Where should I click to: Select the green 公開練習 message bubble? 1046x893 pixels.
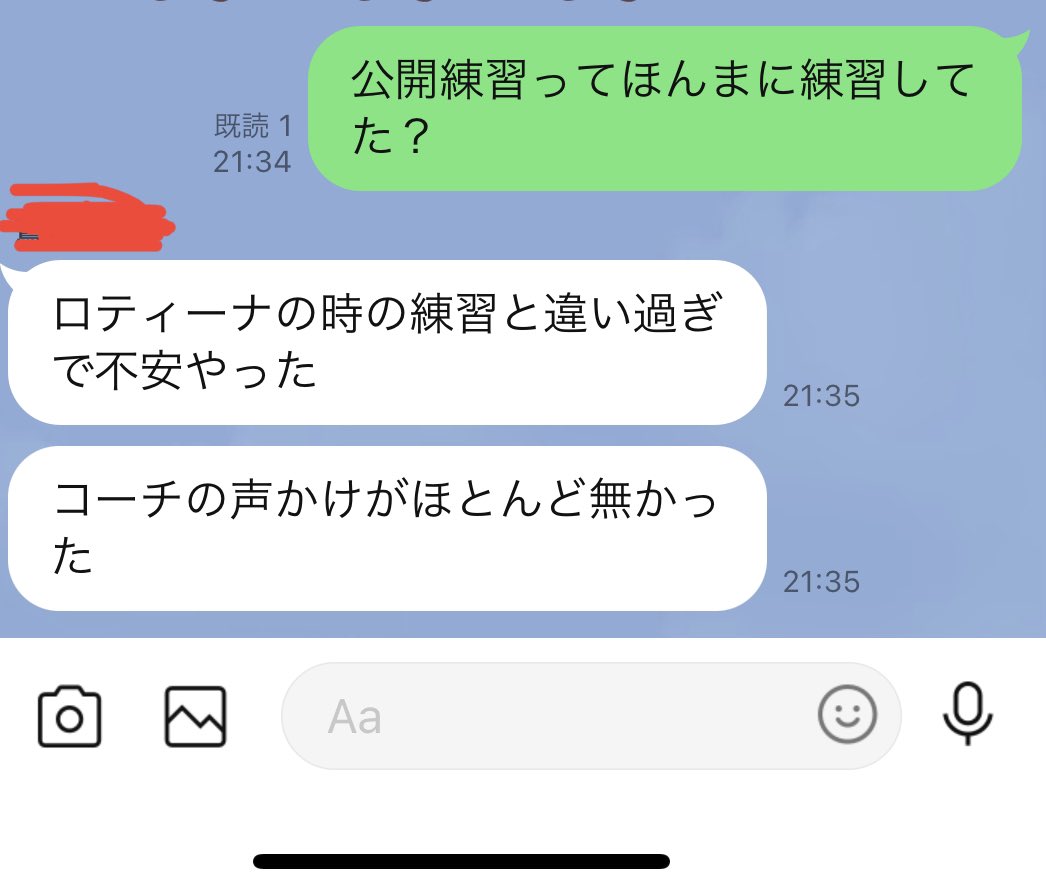pos(664,109)
